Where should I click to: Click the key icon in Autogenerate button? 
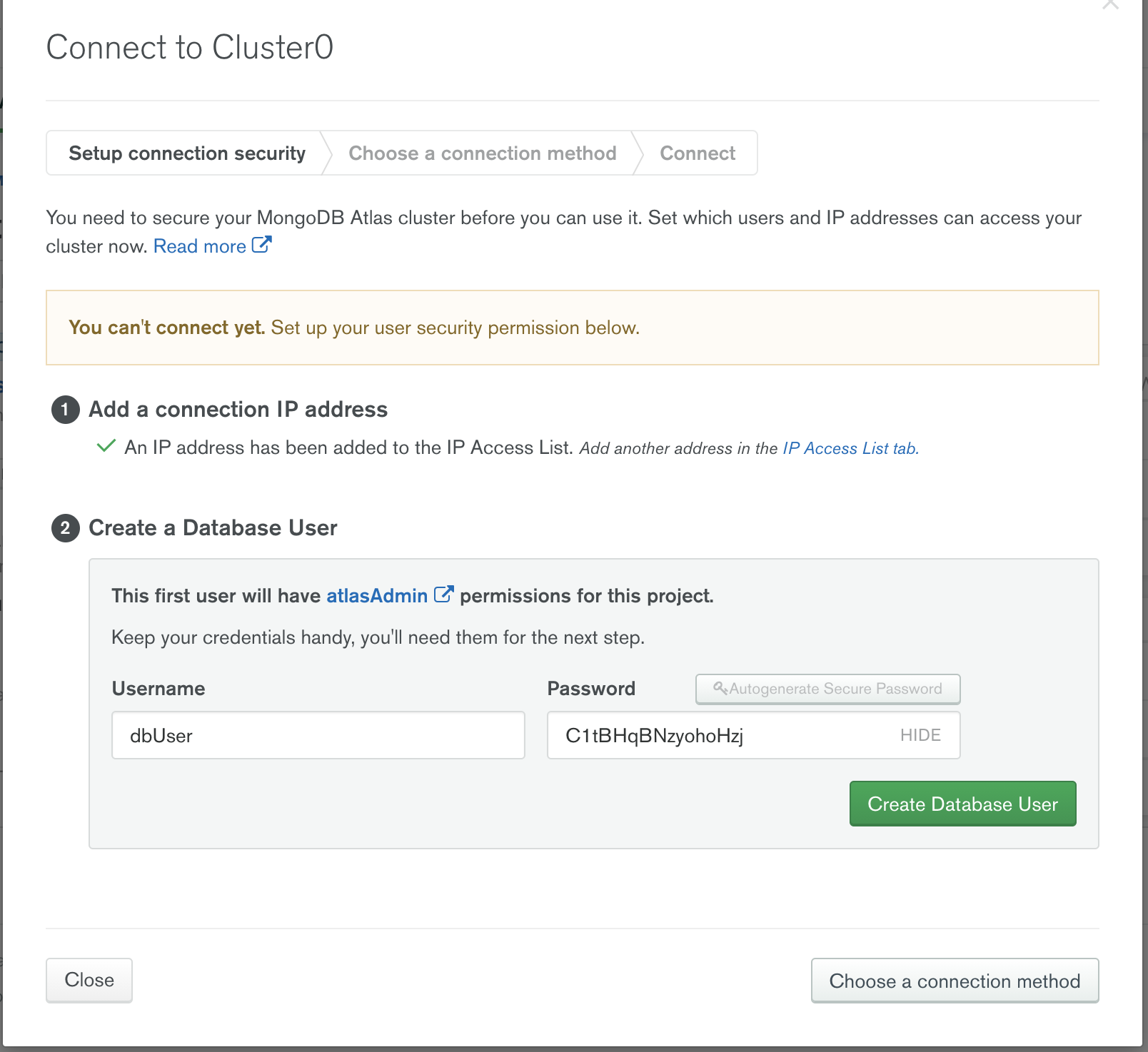(x=720, y=688)
